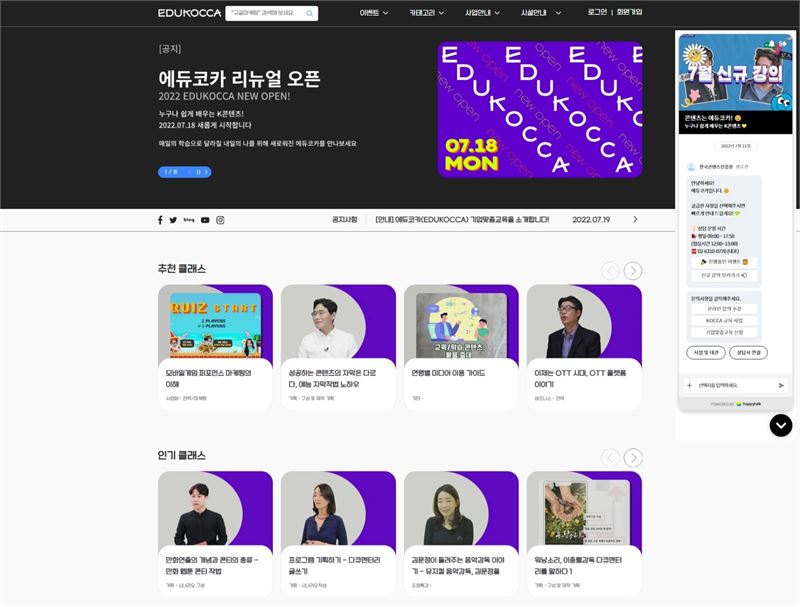Click the plus attachment icon in chat

pos(689,385)
